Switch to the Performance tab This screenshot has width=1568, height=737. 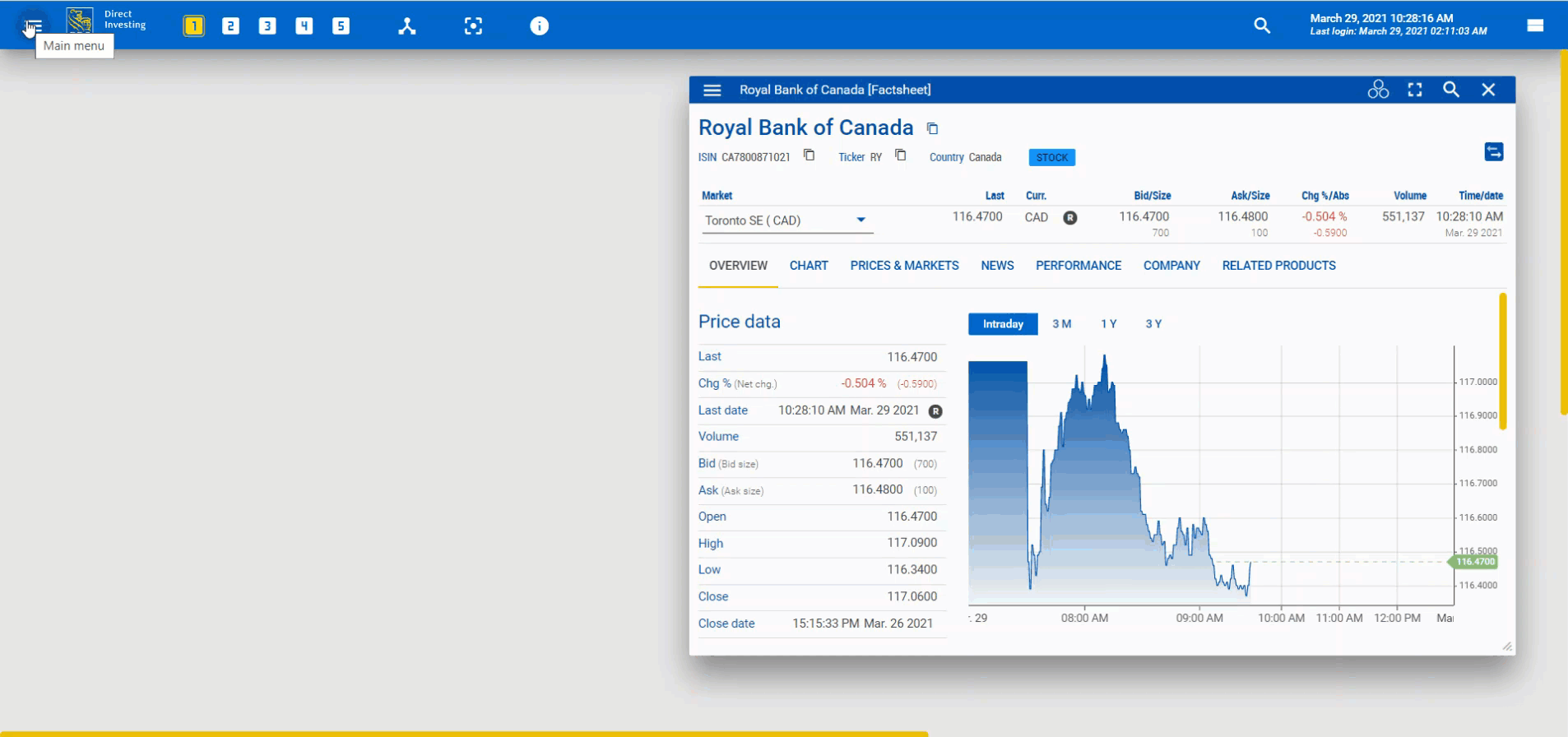pyautogui.click(x=1078, y=266)
